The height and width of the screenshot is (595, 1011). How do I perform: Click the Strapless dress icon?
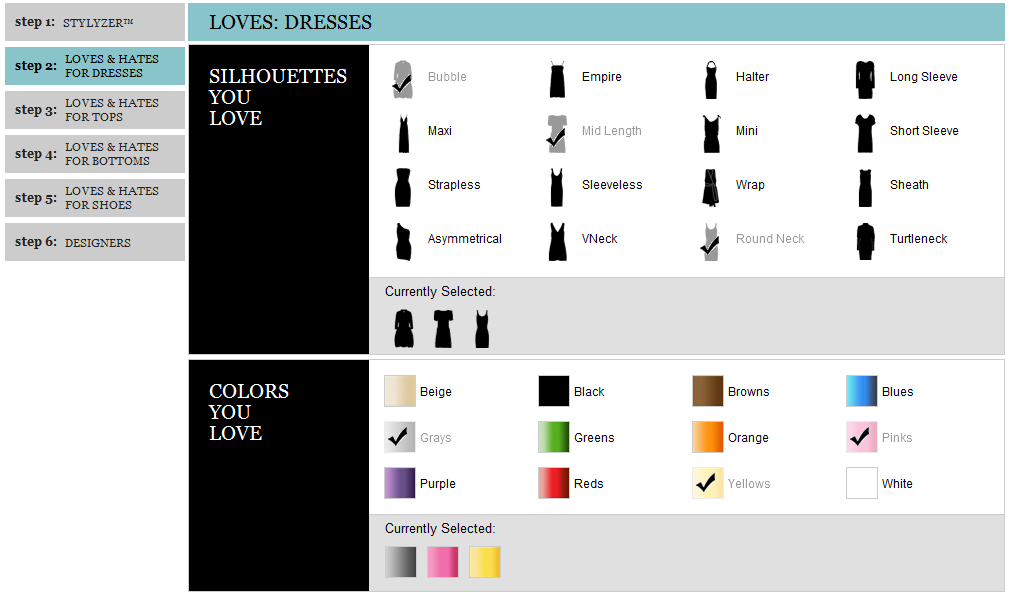point(403,187)
